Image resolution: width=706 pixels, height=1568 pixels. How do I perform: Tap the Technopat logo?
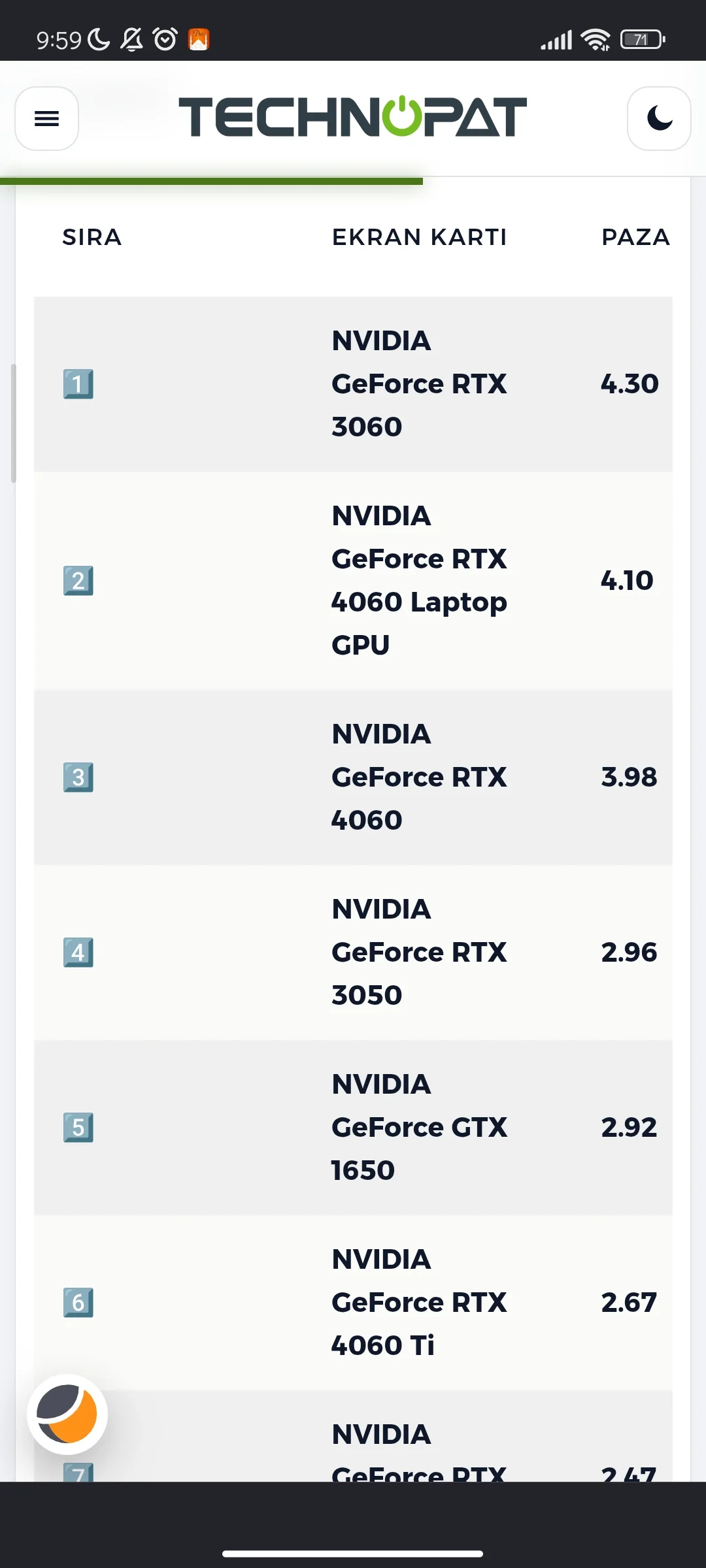[x=353, y=117]
